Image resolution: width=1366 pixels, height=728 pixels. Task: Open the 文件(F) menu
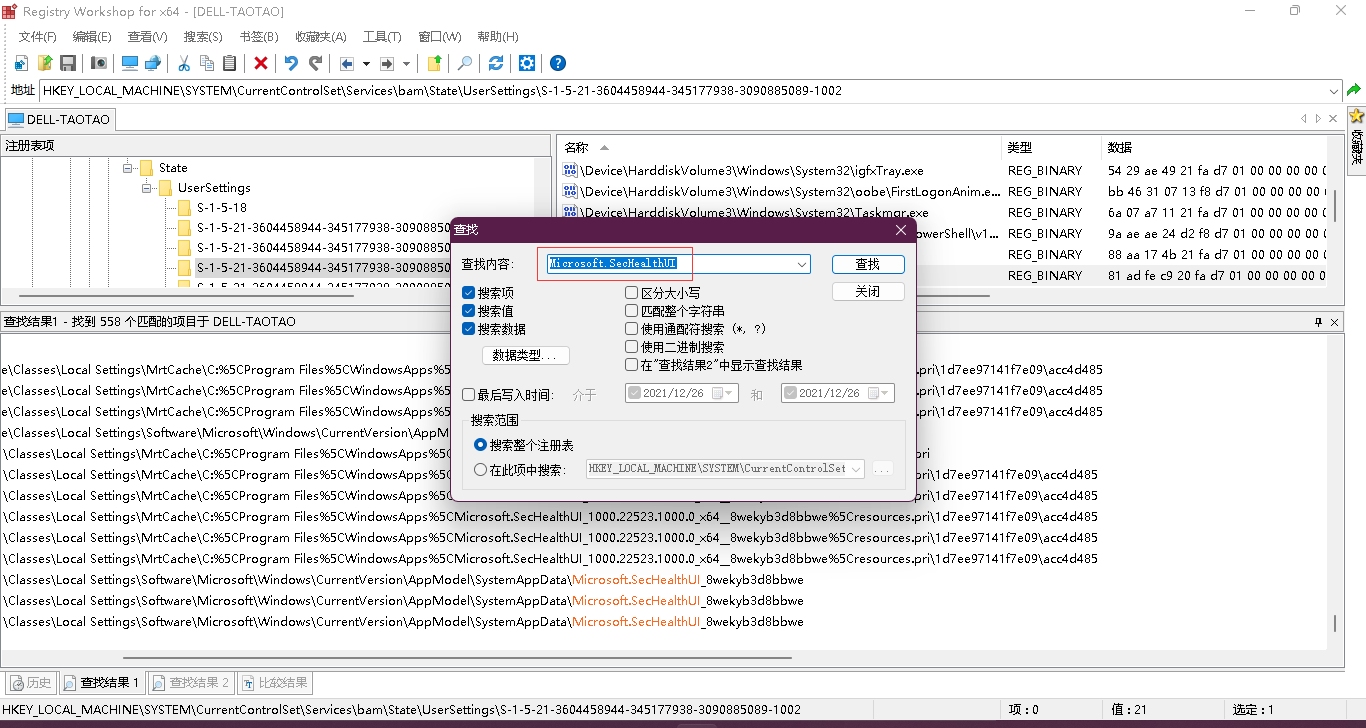pyautogui.click(x=38, y=37)
